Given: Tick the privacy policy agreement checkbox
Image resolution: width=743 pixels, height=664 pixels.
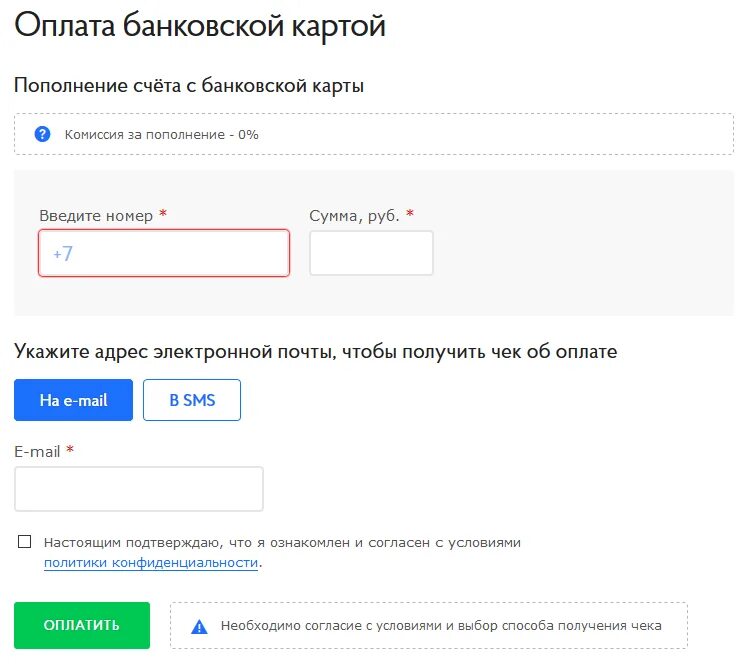Looking at the screenshot, I should (x=24, y=542).
